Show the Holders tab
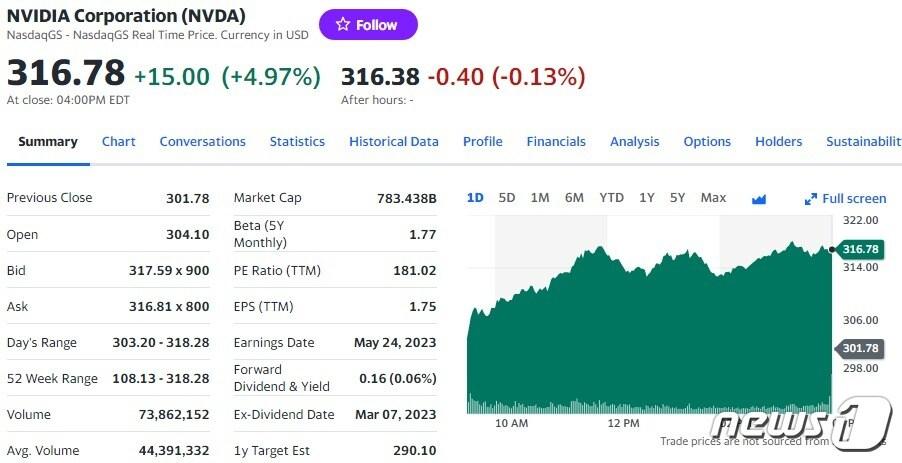 778,142
